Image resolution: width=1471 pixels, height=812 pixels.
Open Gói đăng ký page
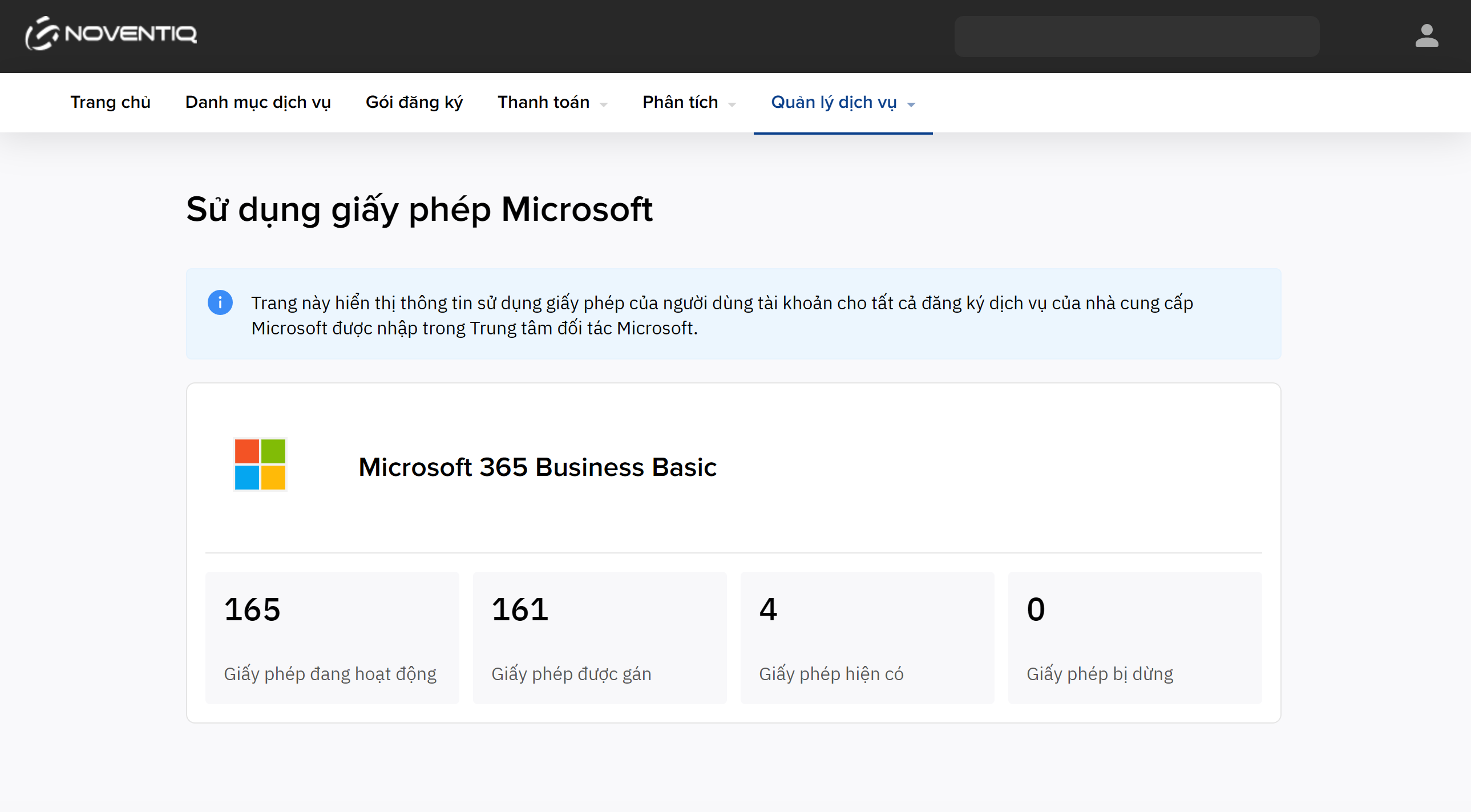click(414, 102)
